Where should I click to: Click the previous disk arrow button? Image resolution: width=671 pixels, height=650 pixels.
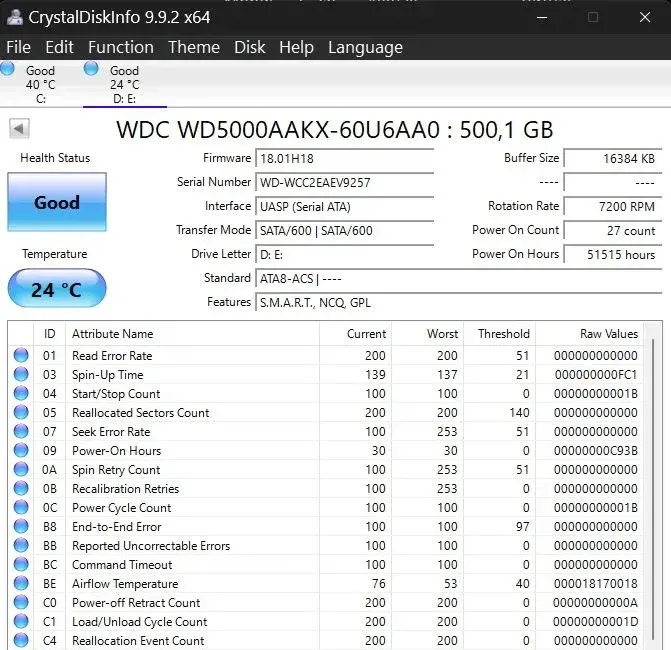[19, 129]
